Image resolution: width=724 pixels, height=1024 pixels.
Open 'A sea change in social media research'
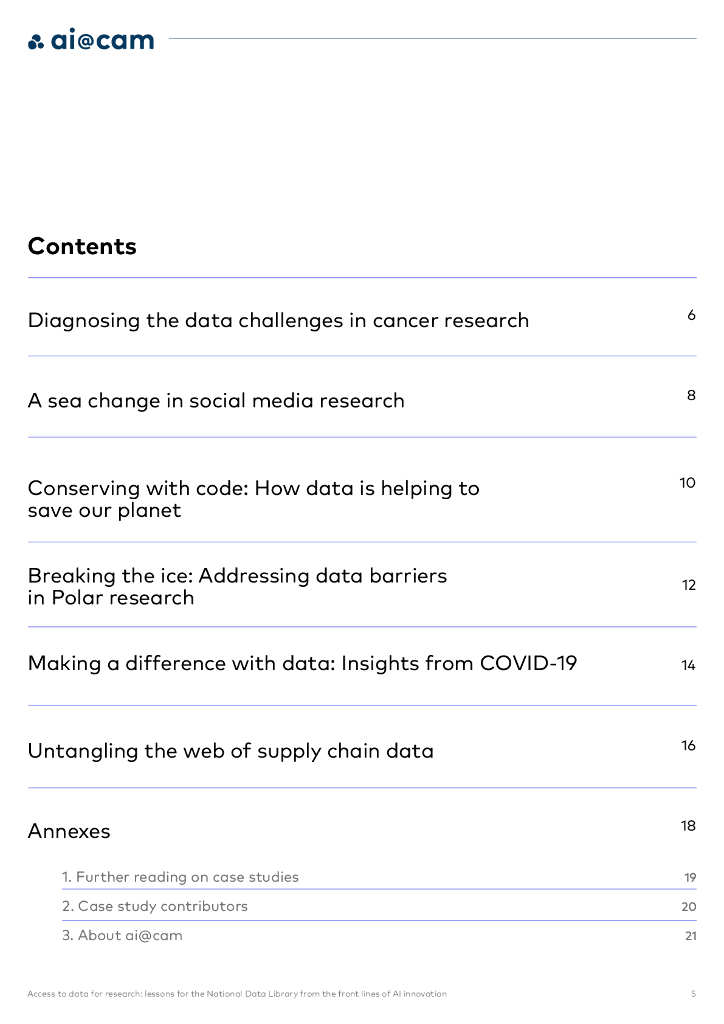216,401
